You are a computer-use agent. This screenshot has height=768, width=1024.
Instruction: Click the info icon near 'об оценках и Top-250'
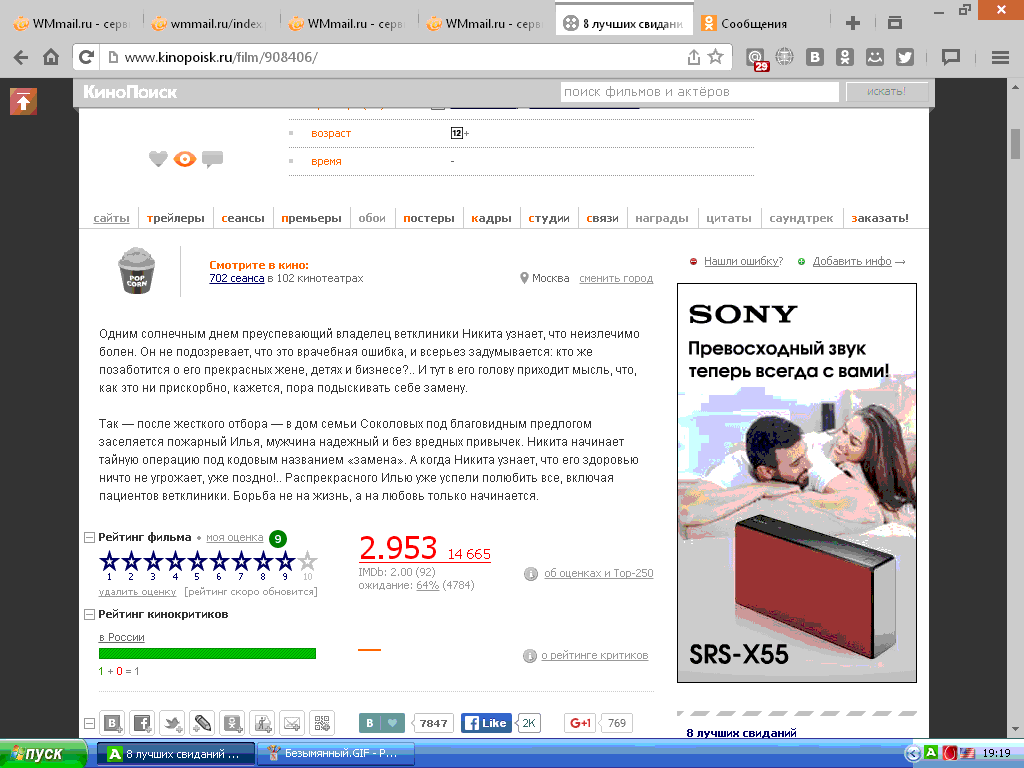530,574
